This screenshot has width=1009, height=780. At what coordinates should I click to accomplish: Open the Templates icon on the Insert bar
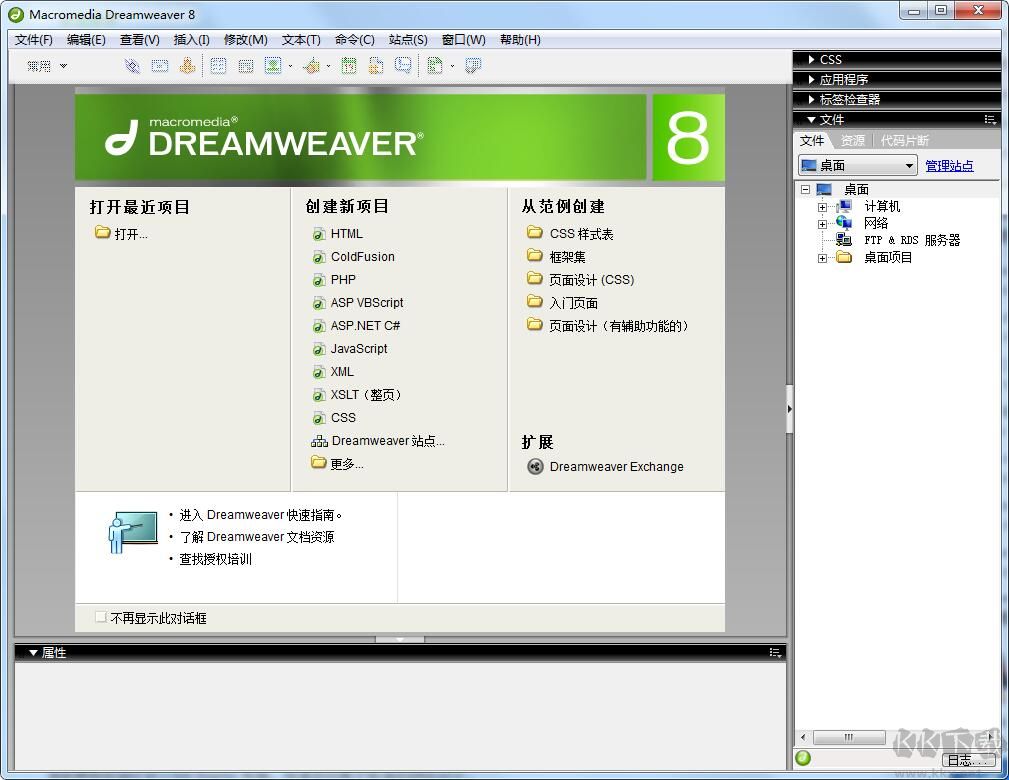click(435, 65)
